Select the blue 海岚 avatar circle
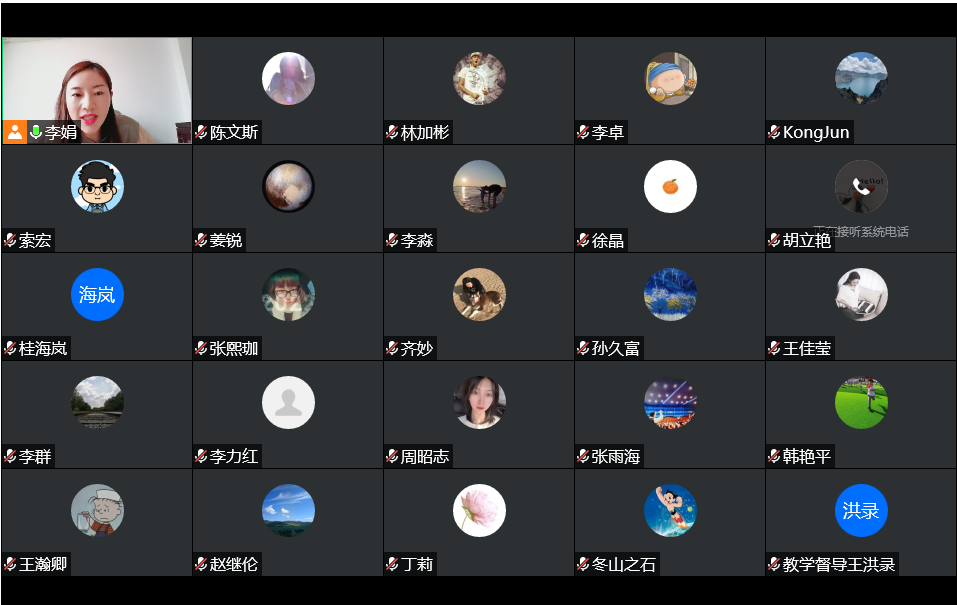The image size is (957, 605). click(x=97, y=295)
